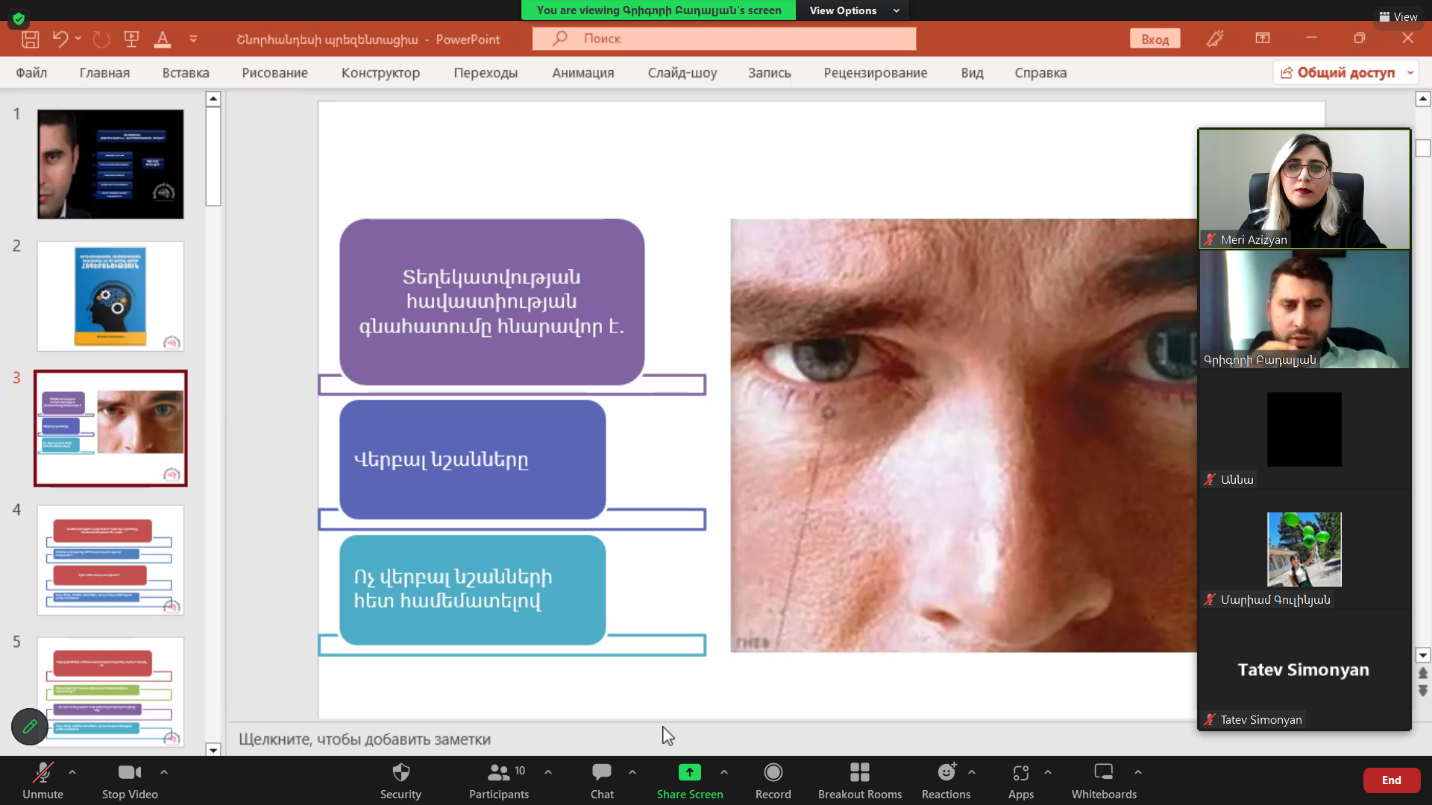
Task: Open the Вставка ribbon tab
Action: tap(186, 73)
